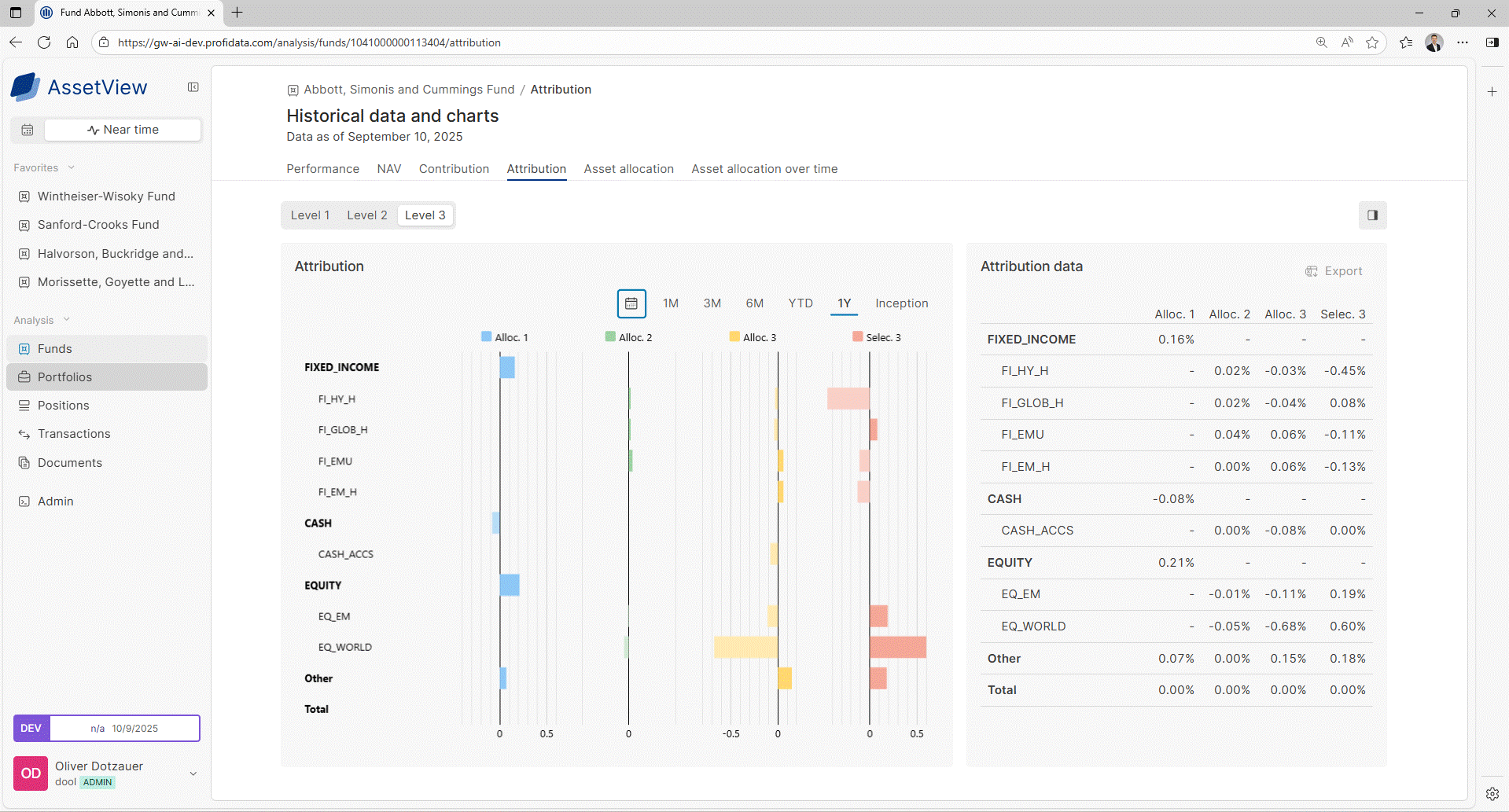Switch attribution to Level 2

point(366,215)
